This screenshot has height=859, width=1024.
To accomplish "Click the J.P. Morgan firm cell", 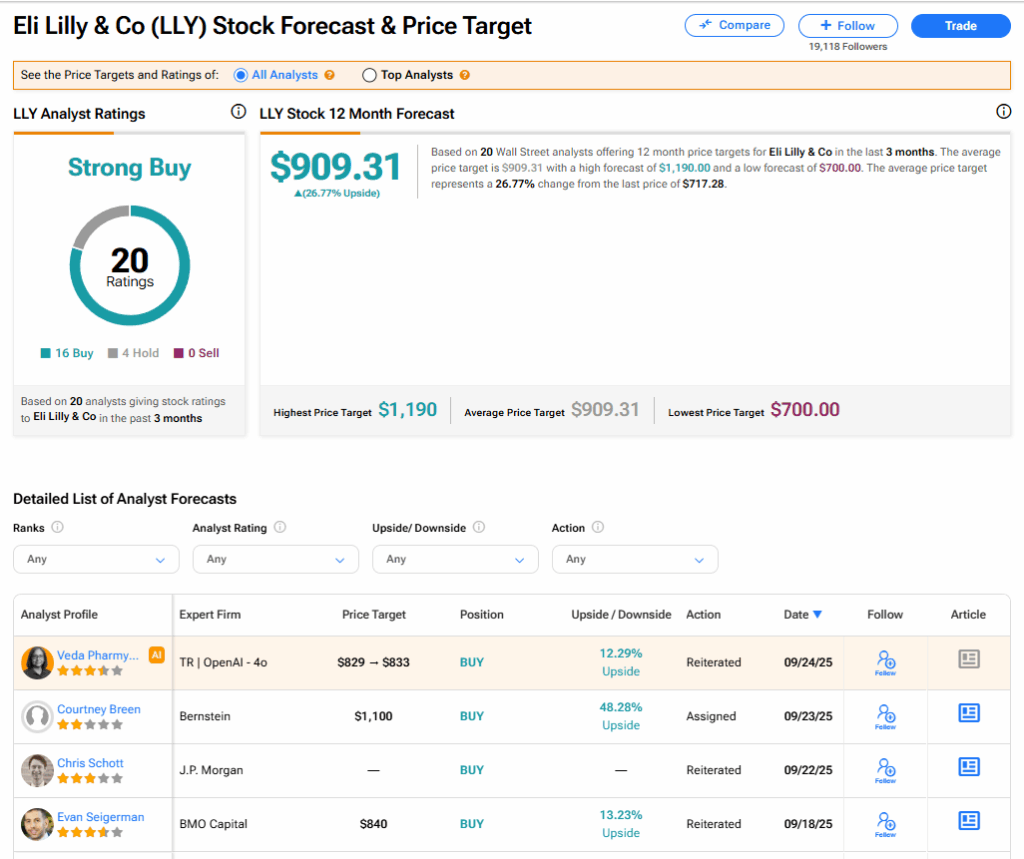I will point(211,770).
